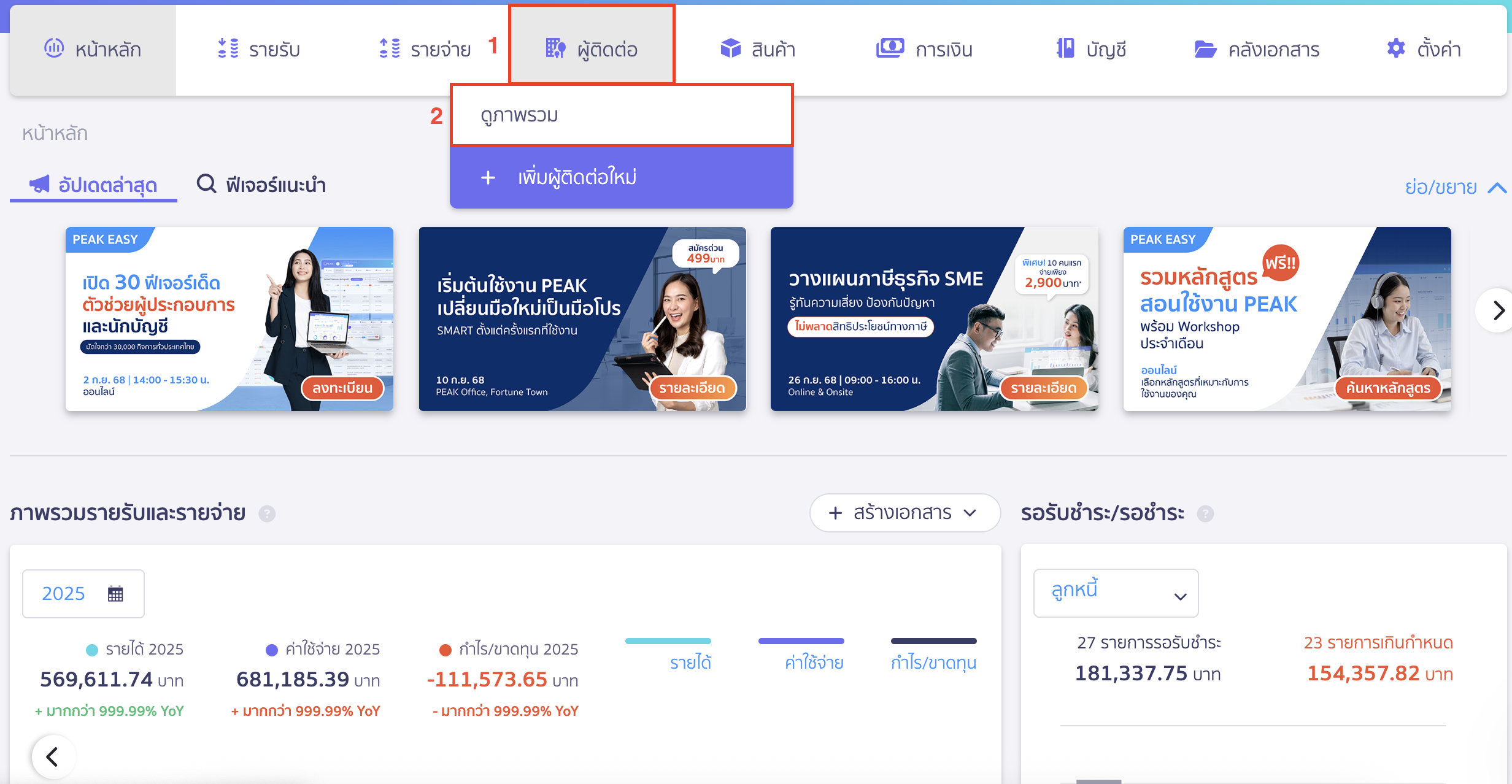
Task: Click the calendar icon in year field
Action: tap(115, 594)
